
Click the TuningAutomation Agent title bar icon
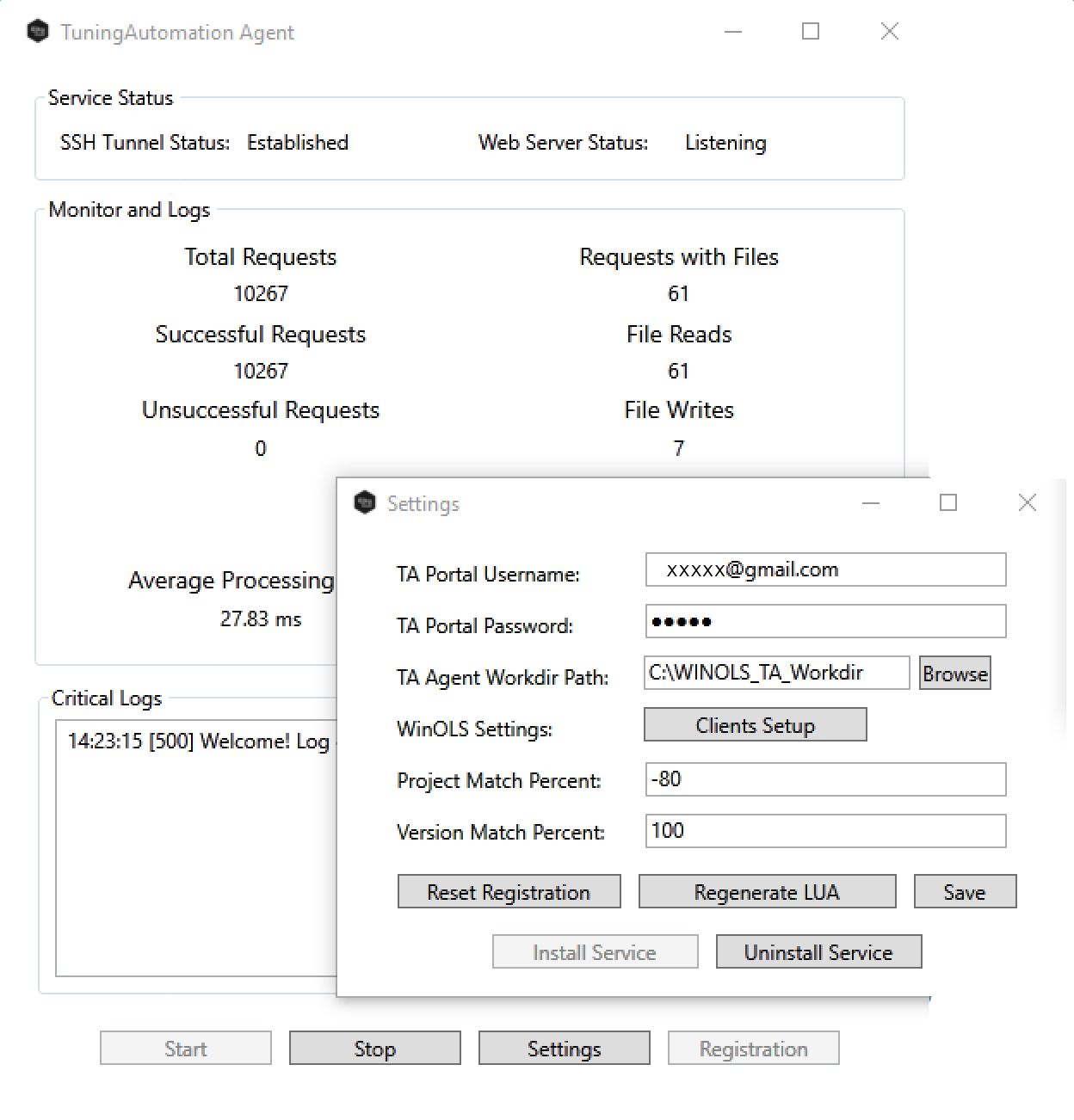pyautogui.click(x=38, y=33)
